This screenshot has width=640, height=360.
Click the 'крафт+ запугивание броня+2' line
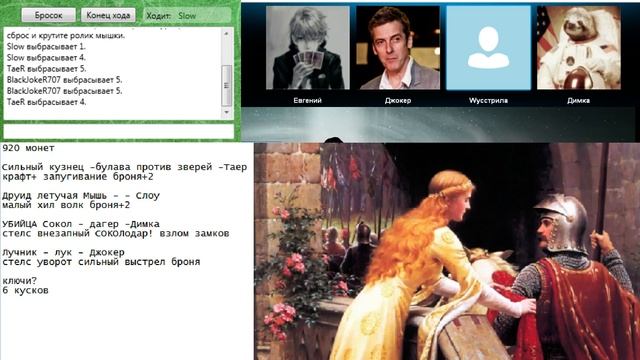click(78, 177)
